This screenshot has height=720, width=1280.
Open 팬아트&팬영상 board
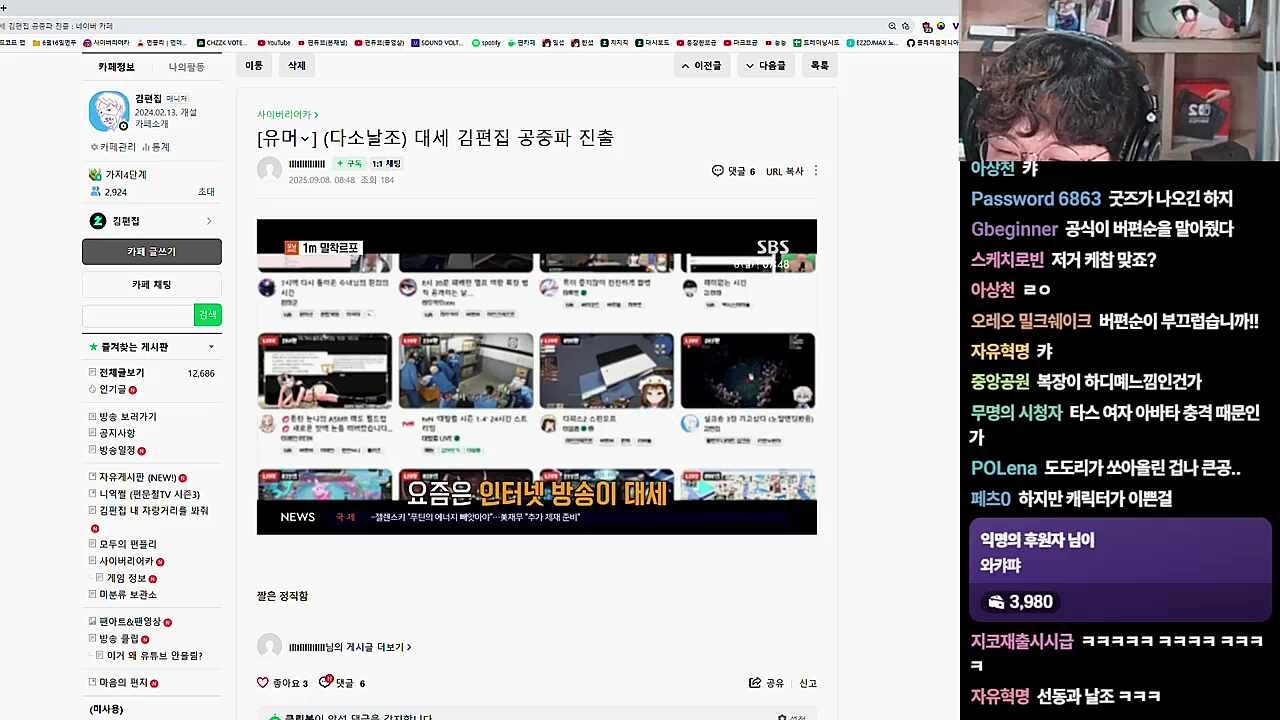coord(131,622)
